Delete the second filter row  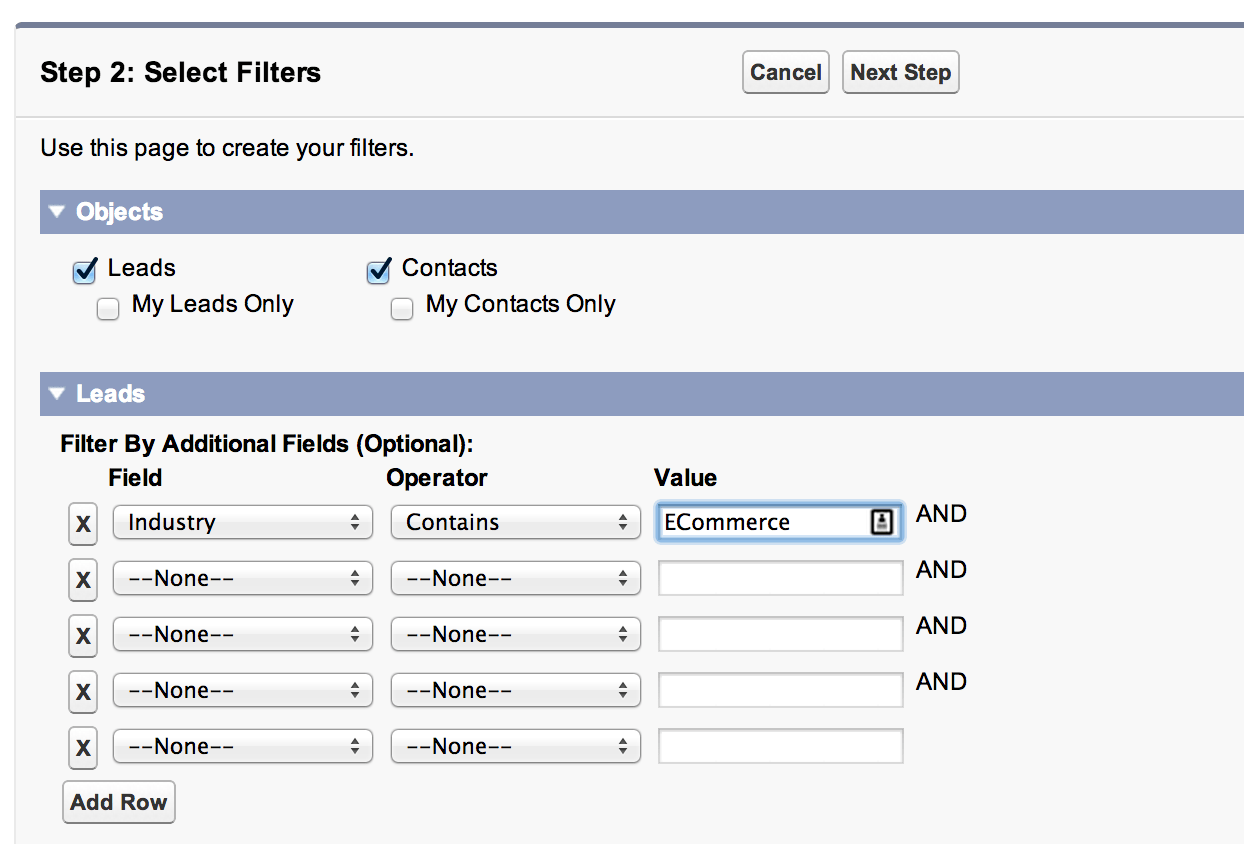[83, 579]
